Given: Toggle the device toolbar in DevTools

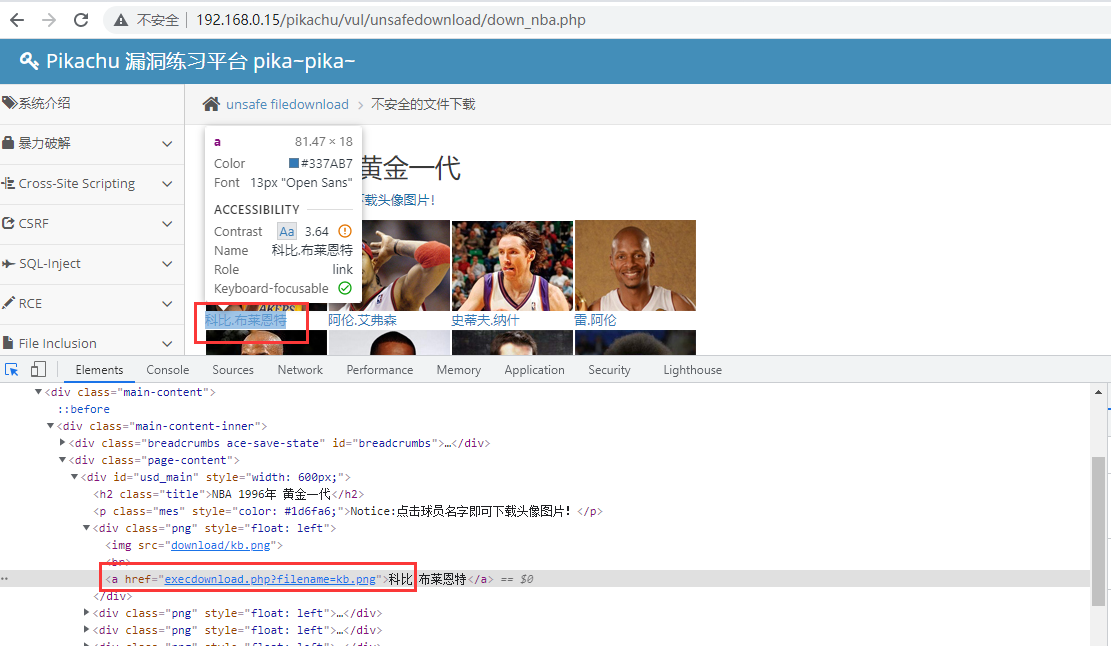Looking at the screenshot, I should pyautogui.click(x=38, y=369).
